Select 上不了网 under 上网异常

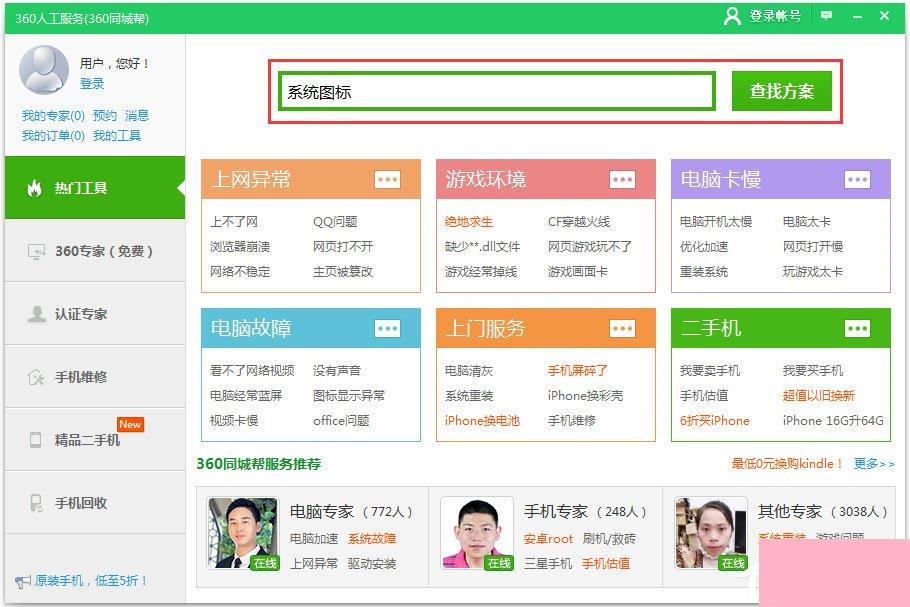pos(234,222)
